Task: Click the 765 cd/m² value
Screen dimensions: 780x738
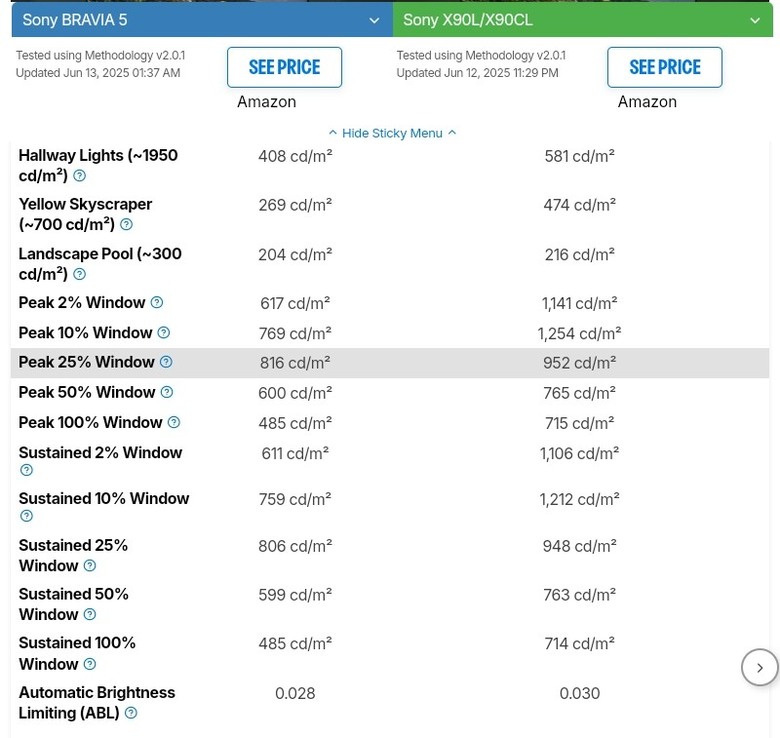Action: pos(580,393)
